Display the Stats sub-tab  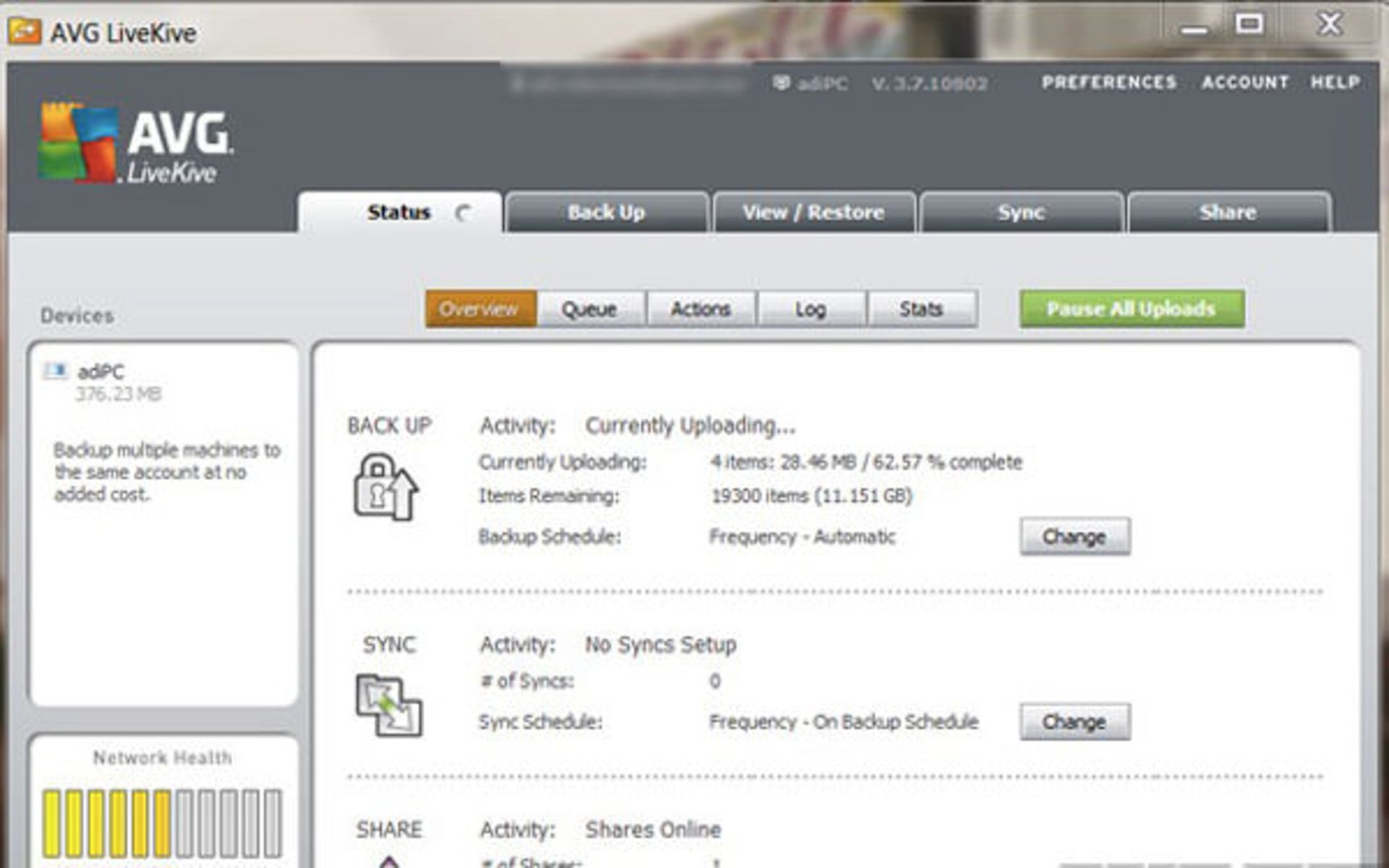tap(922, 309)
